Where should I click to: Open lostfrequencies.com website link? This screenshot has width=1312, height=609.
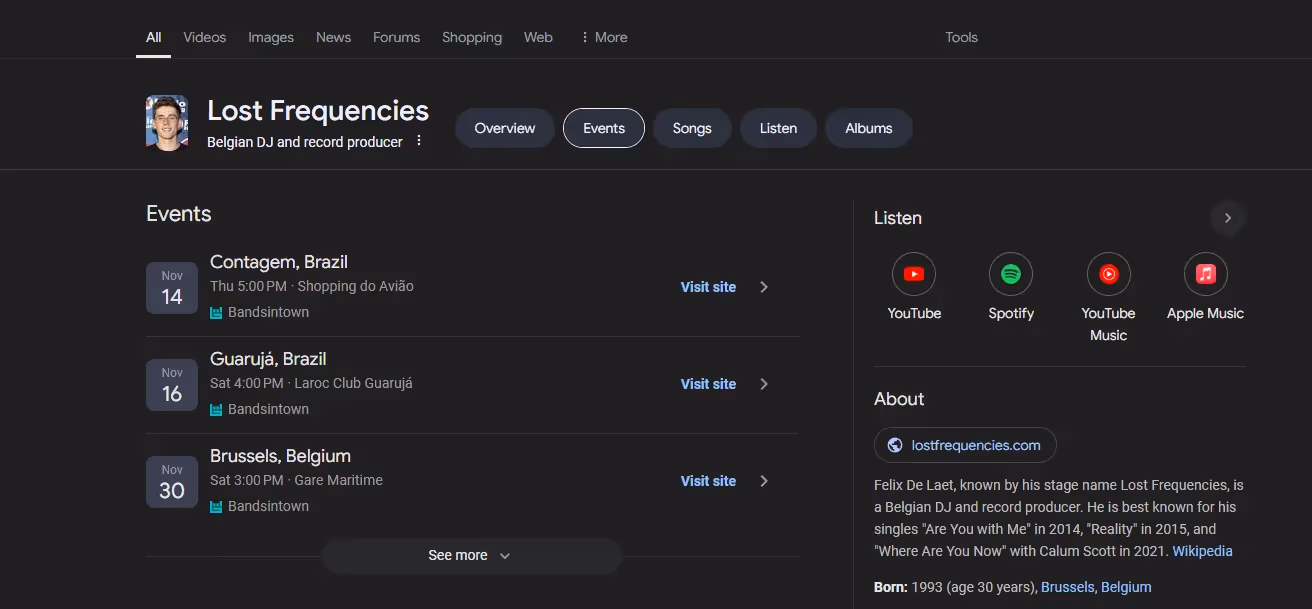(965, 445)
